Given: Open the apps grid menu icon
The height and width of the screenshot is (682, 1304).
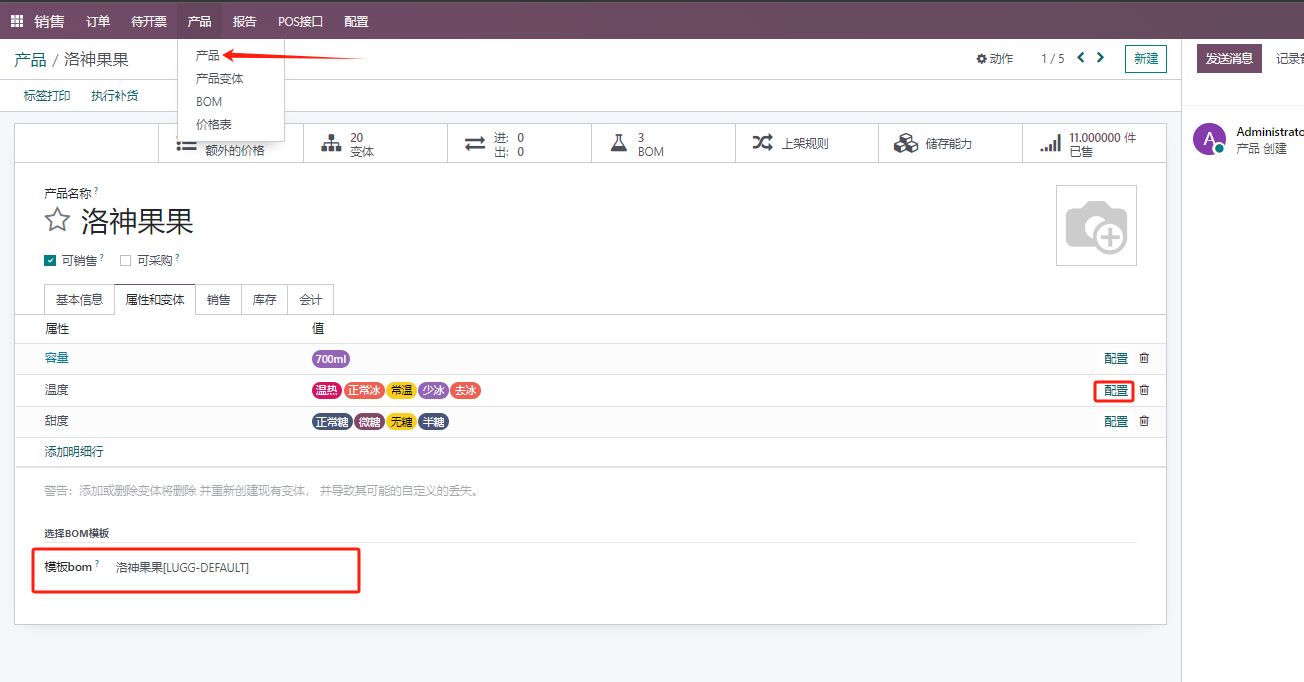Looking at the screenshot, I should click(x=17, y=21).
